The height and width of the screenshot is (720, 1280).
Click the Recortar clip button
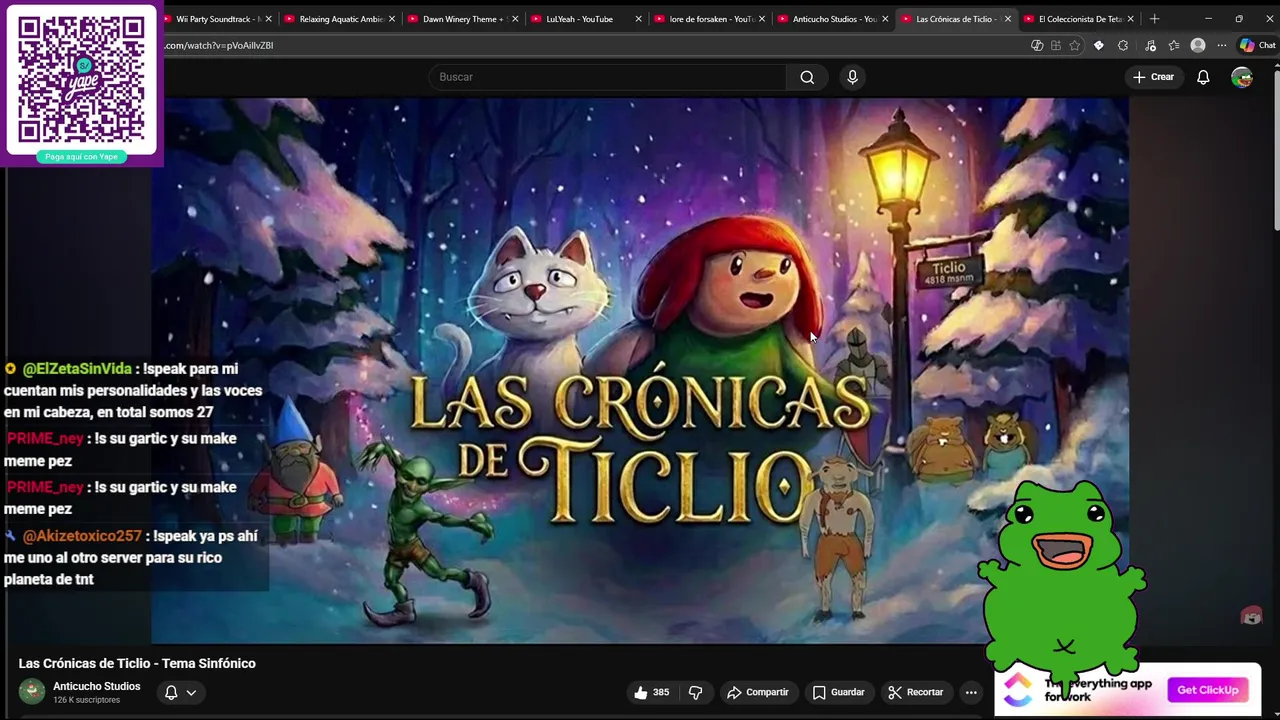915,692
